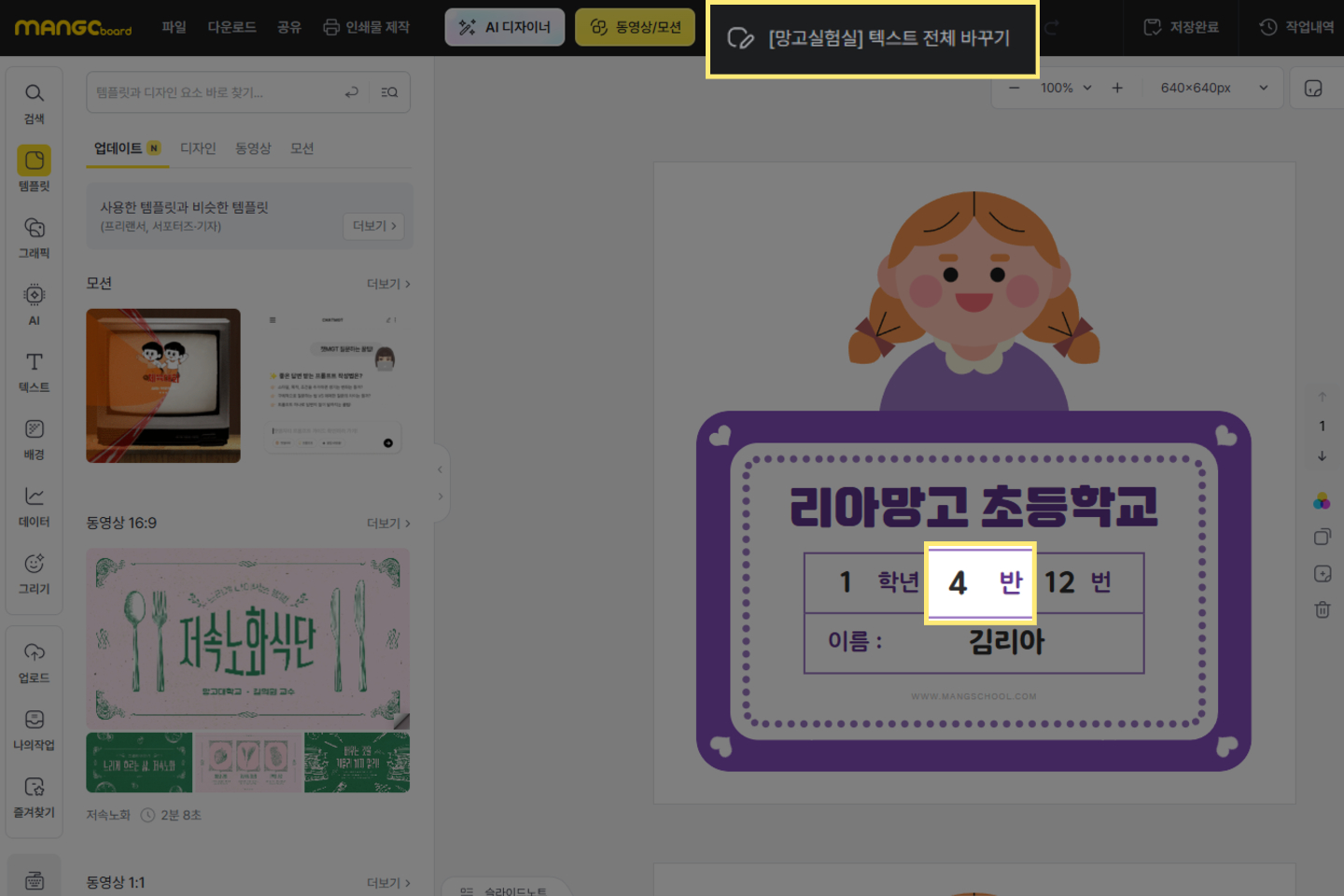Screen dimensions: 1344x896
Task: Collapse the left template panel
Action: click(x=440, y=469)
